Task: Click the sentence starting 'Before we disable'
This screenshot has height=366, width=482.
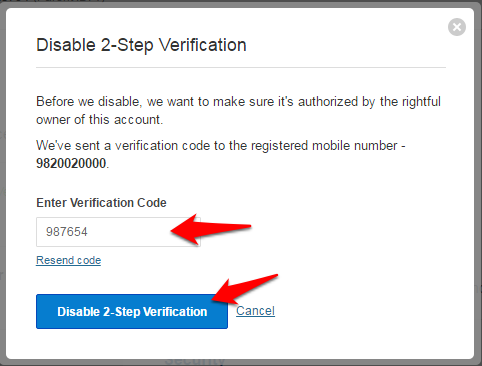Action: (238, 110)
